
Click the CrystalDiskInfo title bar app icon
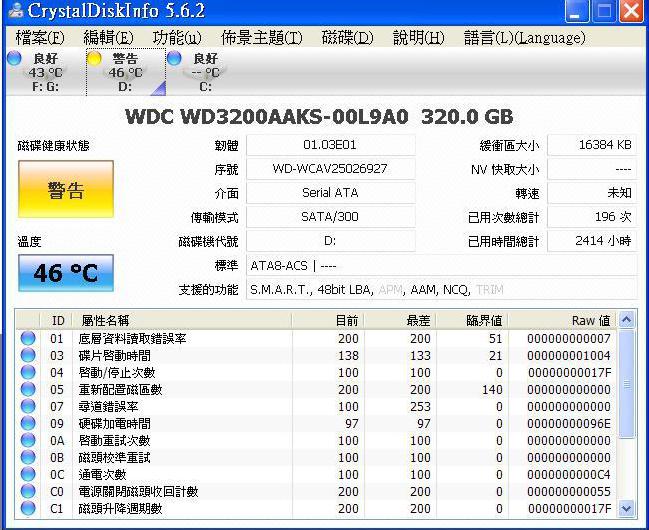tap(15, 10)
